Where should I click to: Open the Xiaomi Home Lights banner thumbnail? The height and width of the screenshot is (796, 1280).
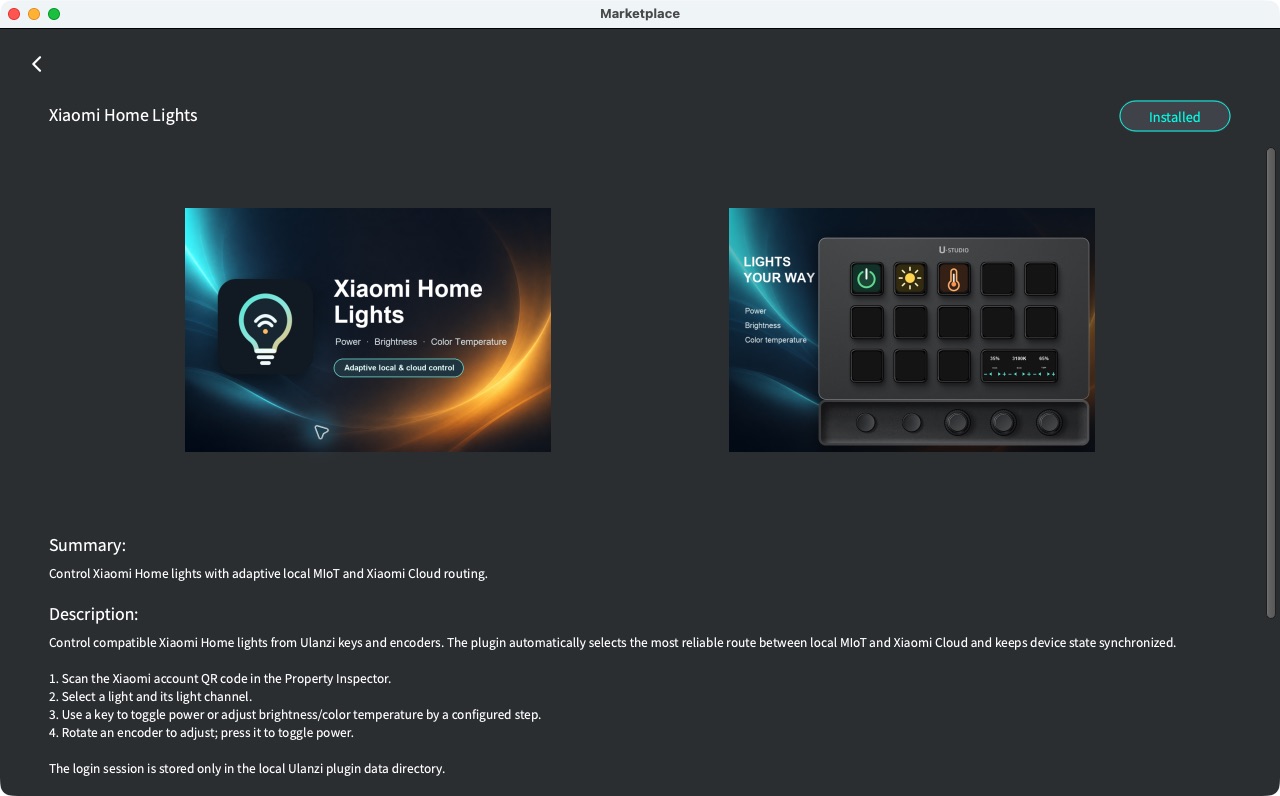[x=368, y=330]
